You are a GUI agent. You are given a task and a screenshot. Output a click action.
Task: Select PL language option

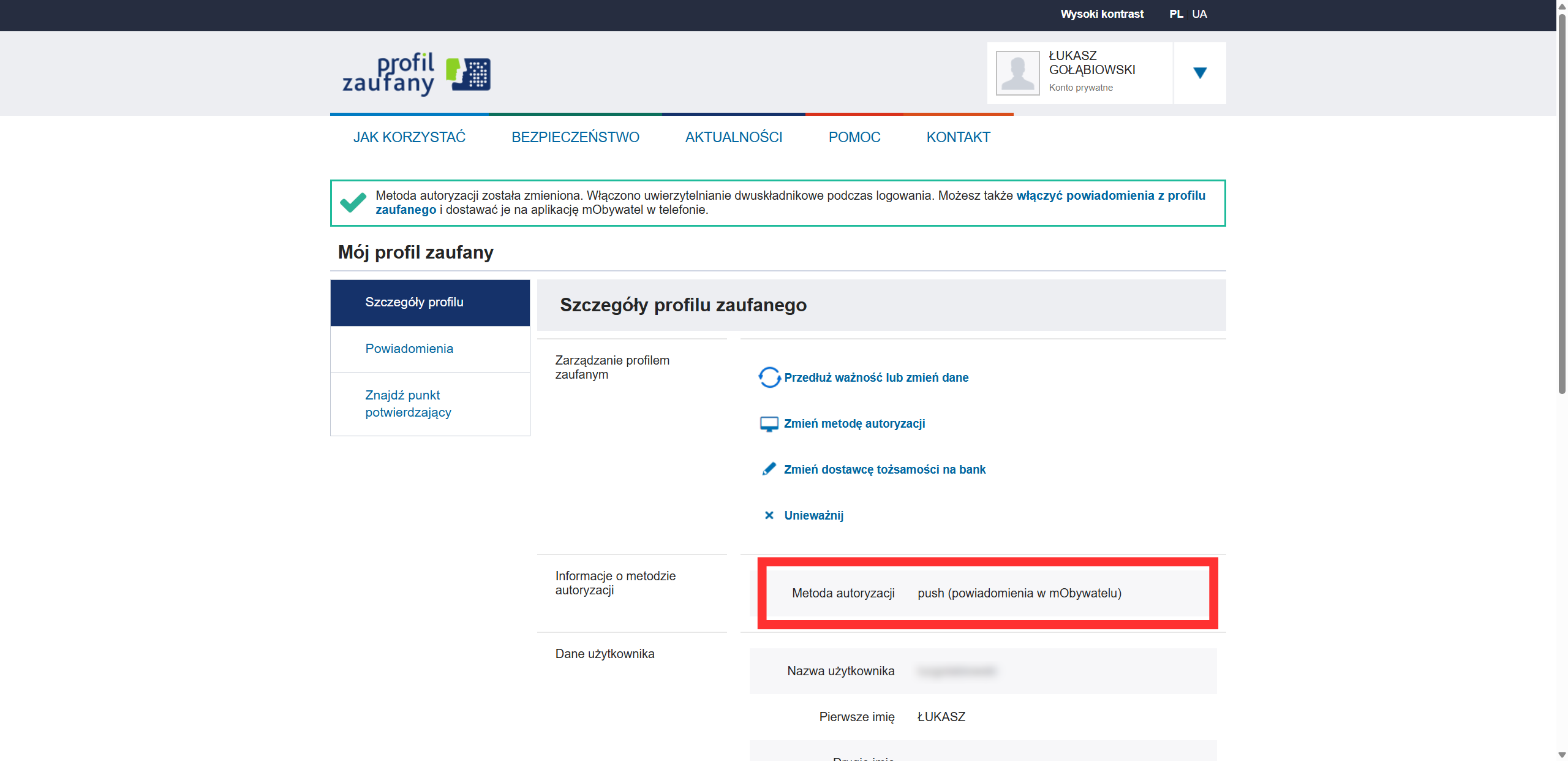click(1176, 14)
